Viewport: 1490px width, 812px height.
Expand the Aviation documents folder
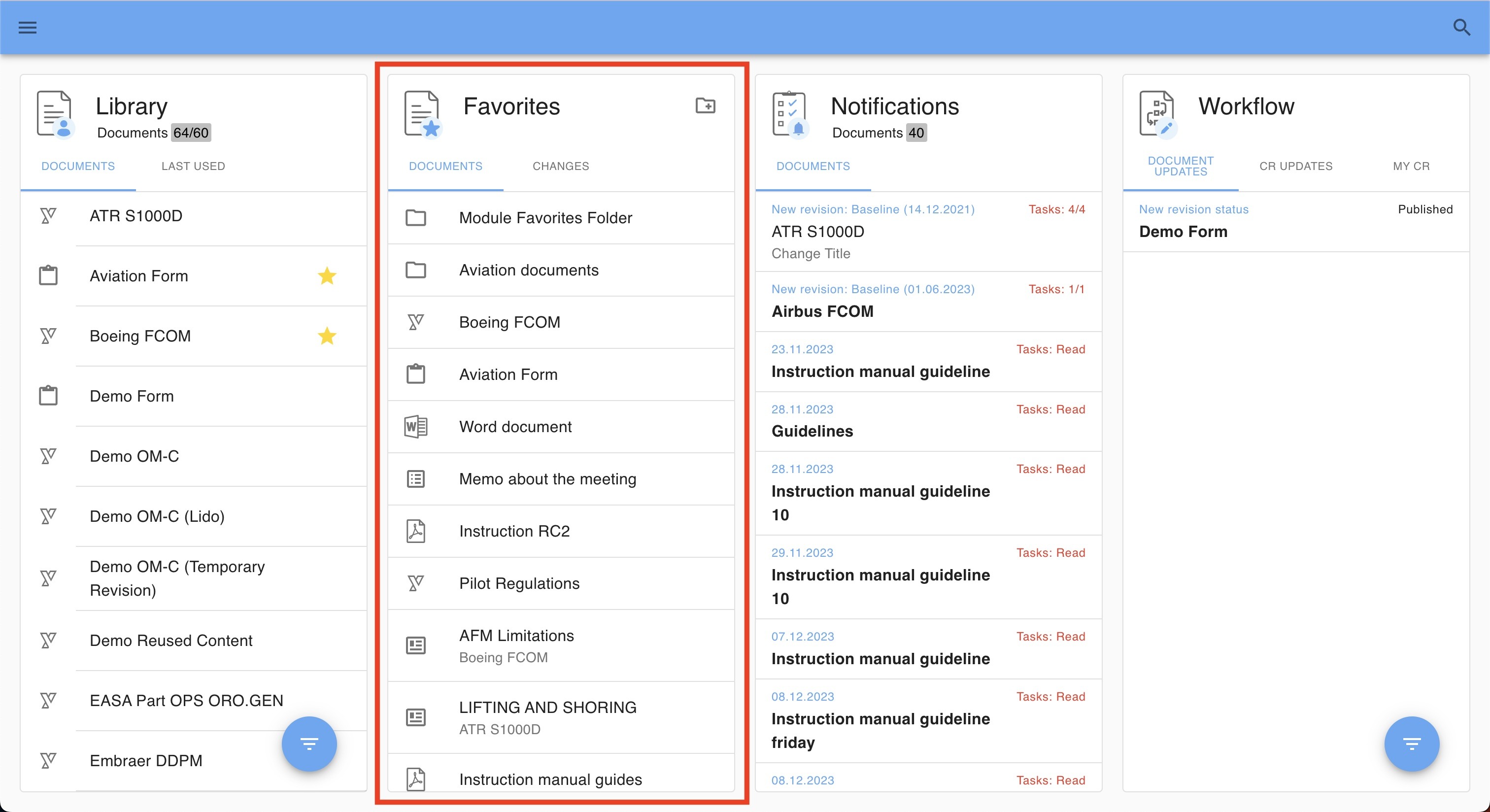[528, 270]
